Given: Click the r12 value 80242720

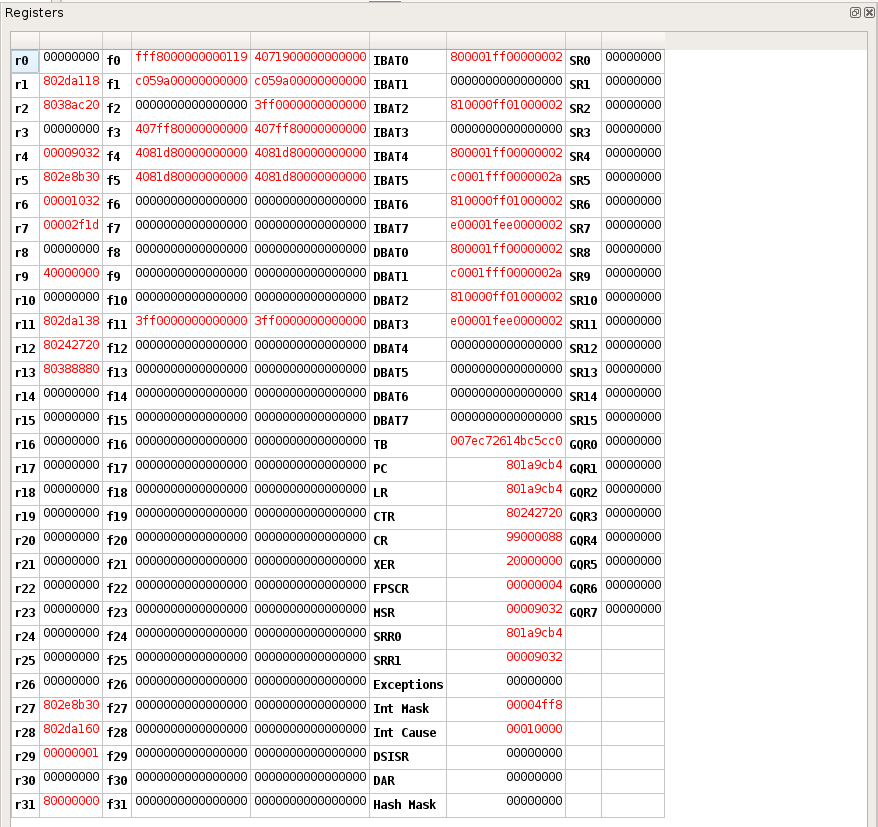Looking at the screenshot, I should [x=71, y=345].
